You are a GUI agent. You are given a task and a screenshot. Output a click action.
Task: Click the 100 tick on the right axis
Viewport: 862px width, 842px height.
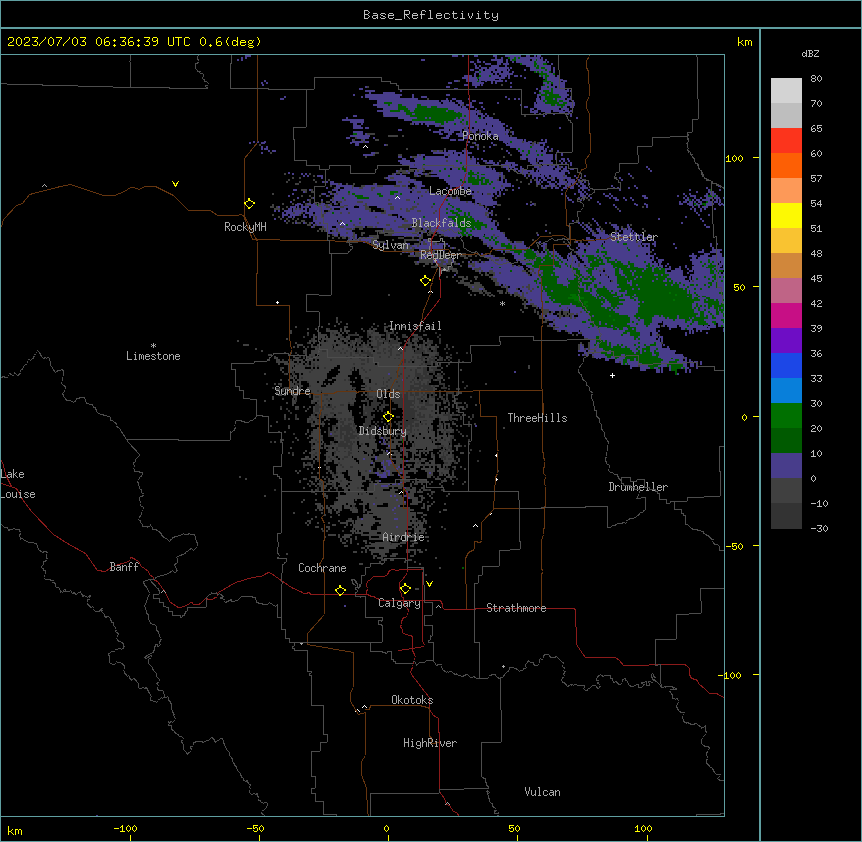pos(734,158)
